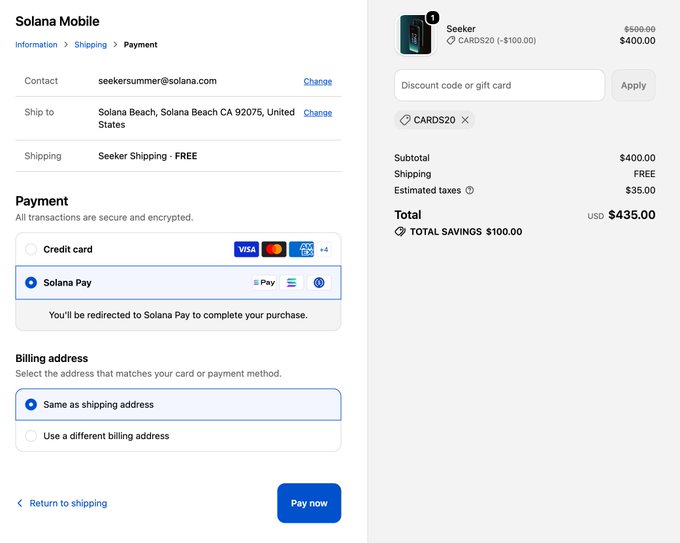Select Credit card payment option
This screenshot has width=680, height=543.
(178, 249)
